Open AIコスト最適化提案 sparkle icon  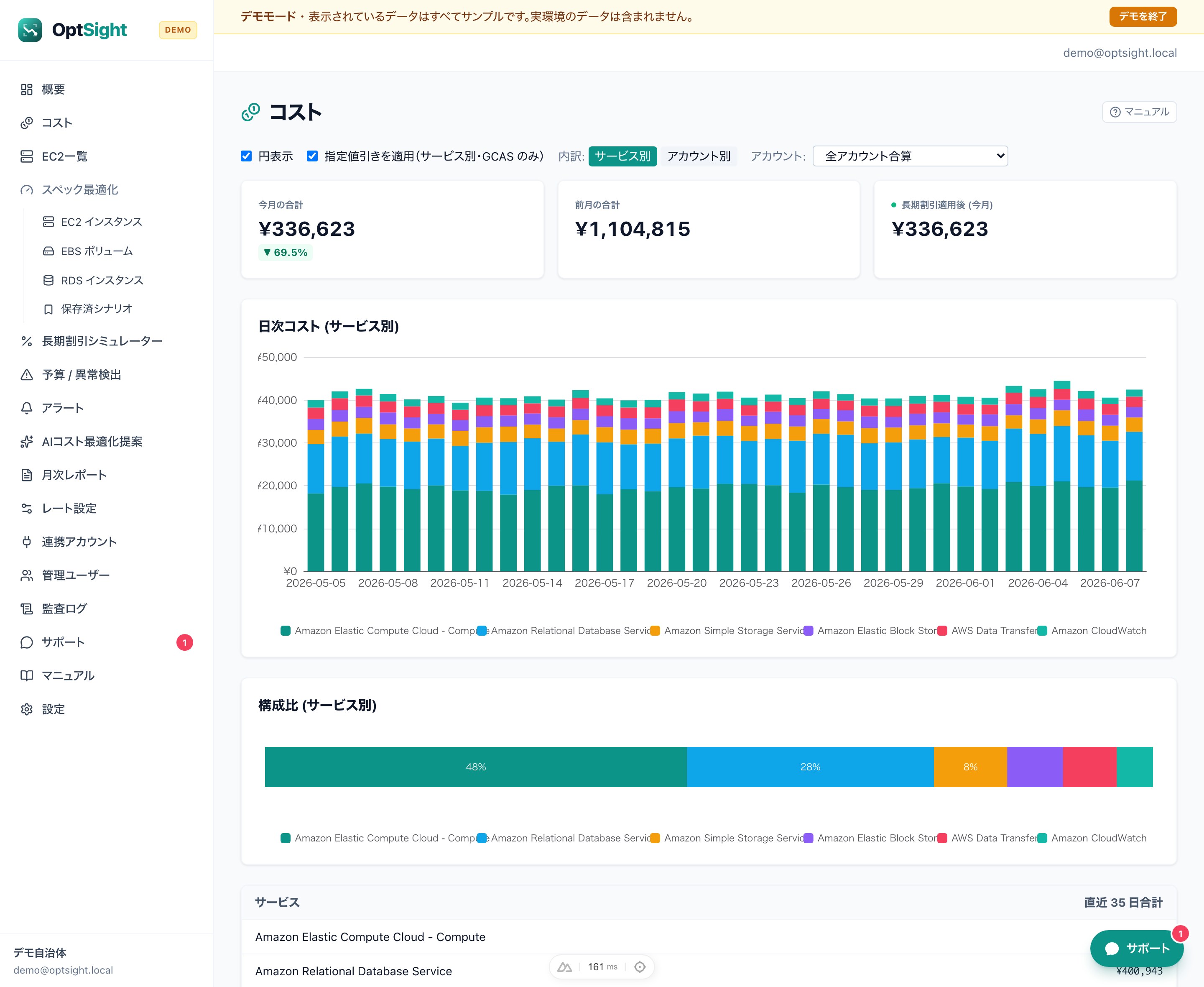(x=27, y=442)
